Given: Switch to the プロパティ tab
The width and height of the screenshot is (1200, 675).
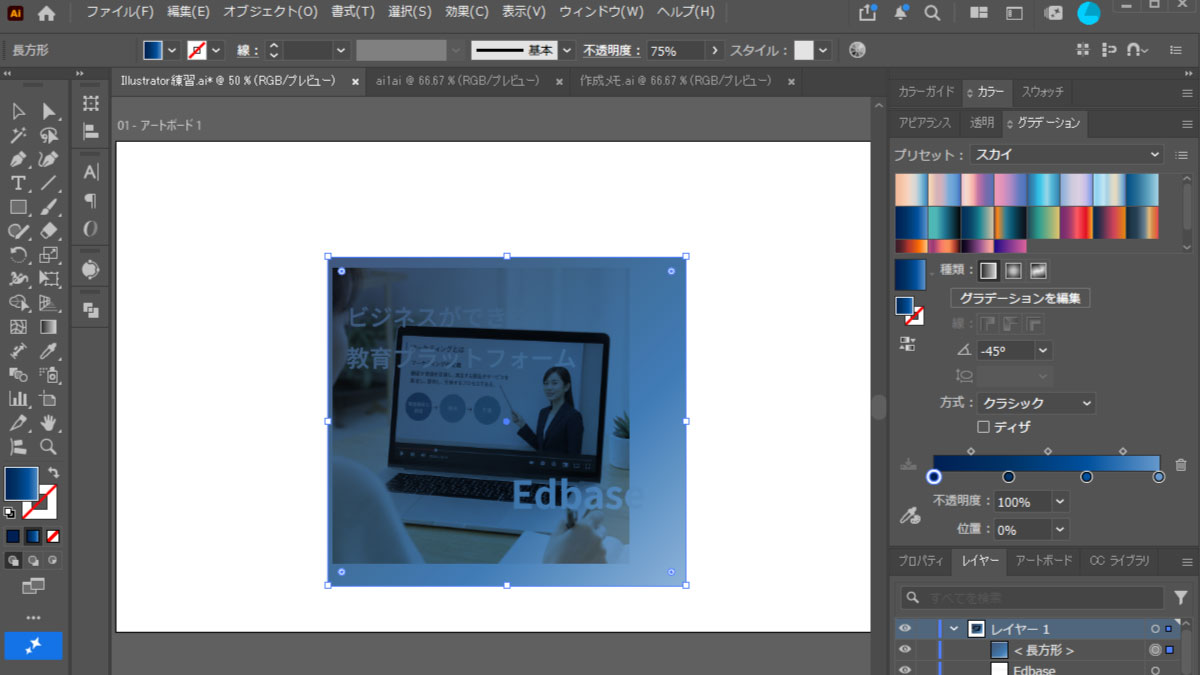Looking at the screenshot, I should point(921,561).
